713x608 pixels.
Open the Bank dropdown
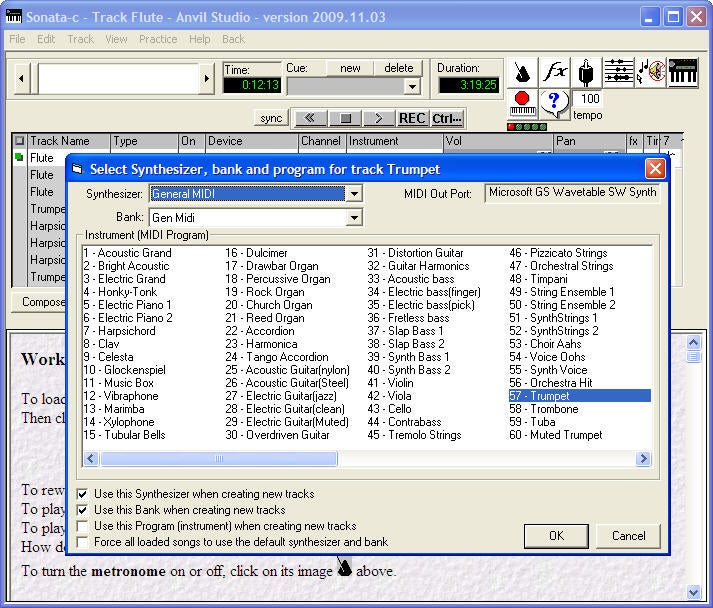tap(354, 218)
